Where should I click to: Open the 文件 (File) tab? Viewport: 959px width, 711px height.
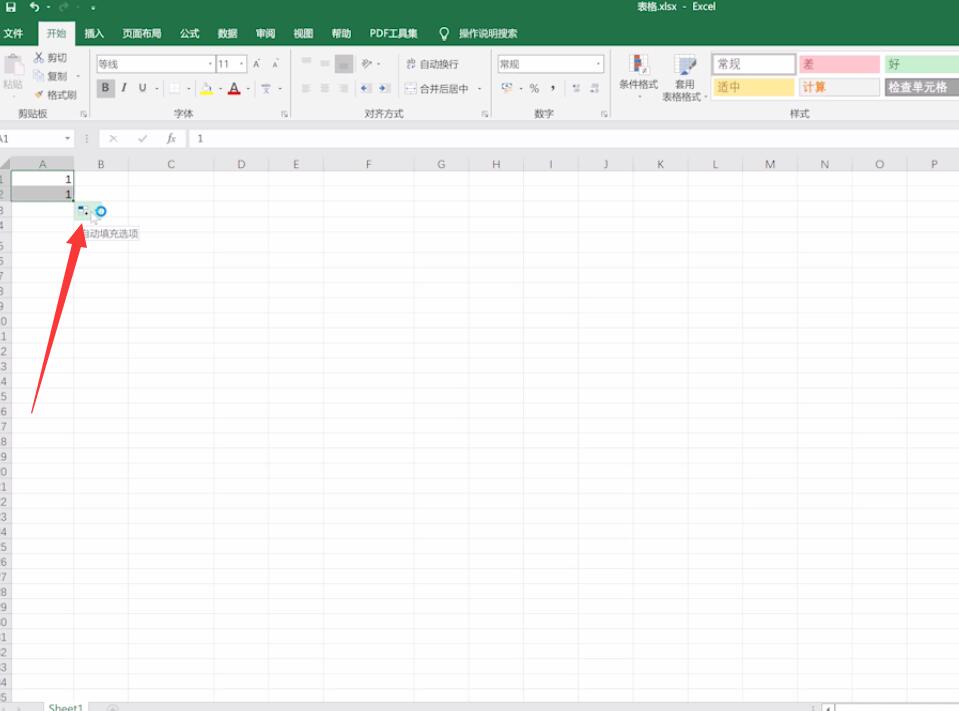coord(13,34)
